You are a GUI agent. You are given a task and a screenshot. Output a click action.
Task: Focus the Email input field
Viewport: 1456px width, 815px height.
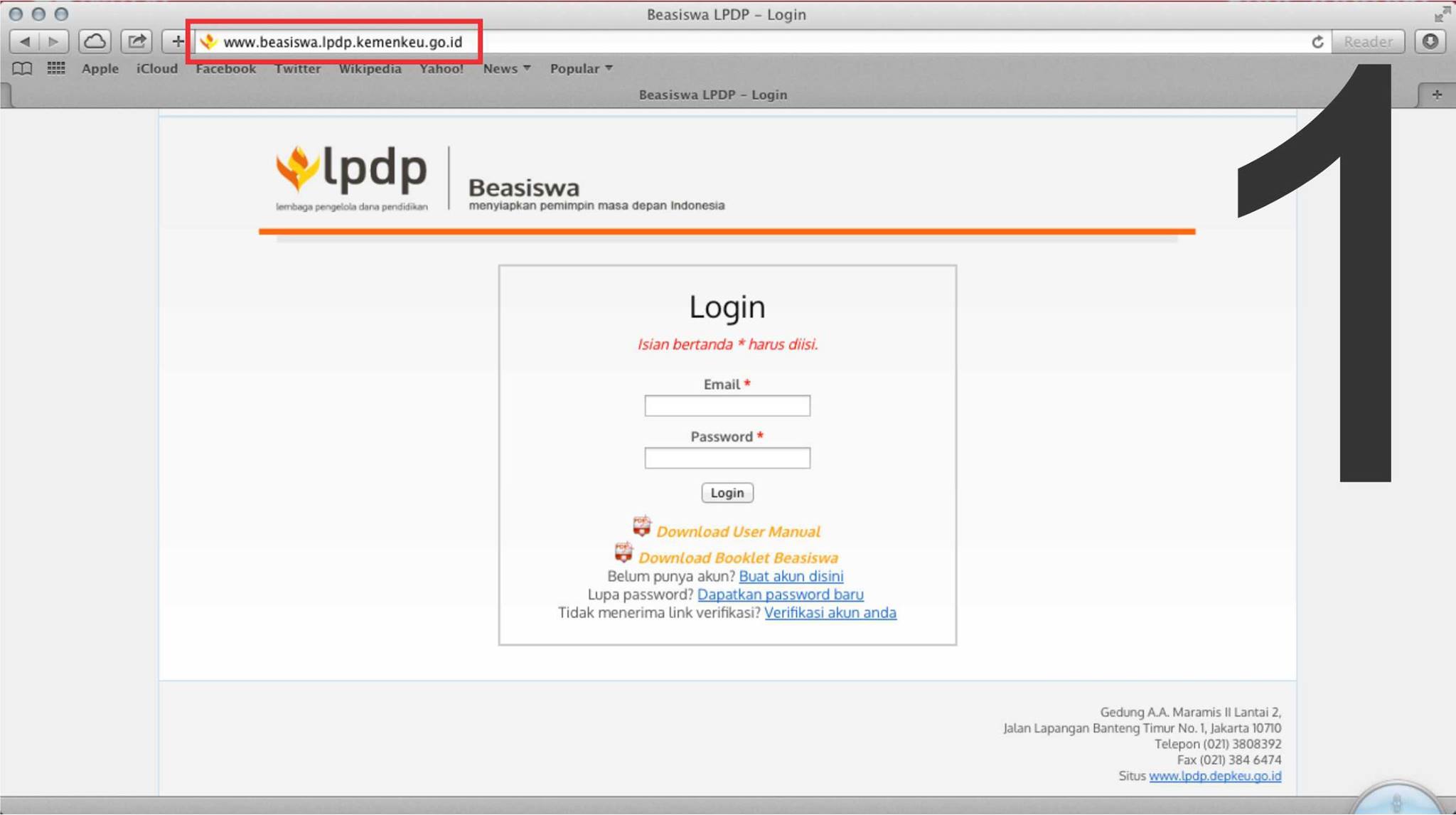point(727,406)
